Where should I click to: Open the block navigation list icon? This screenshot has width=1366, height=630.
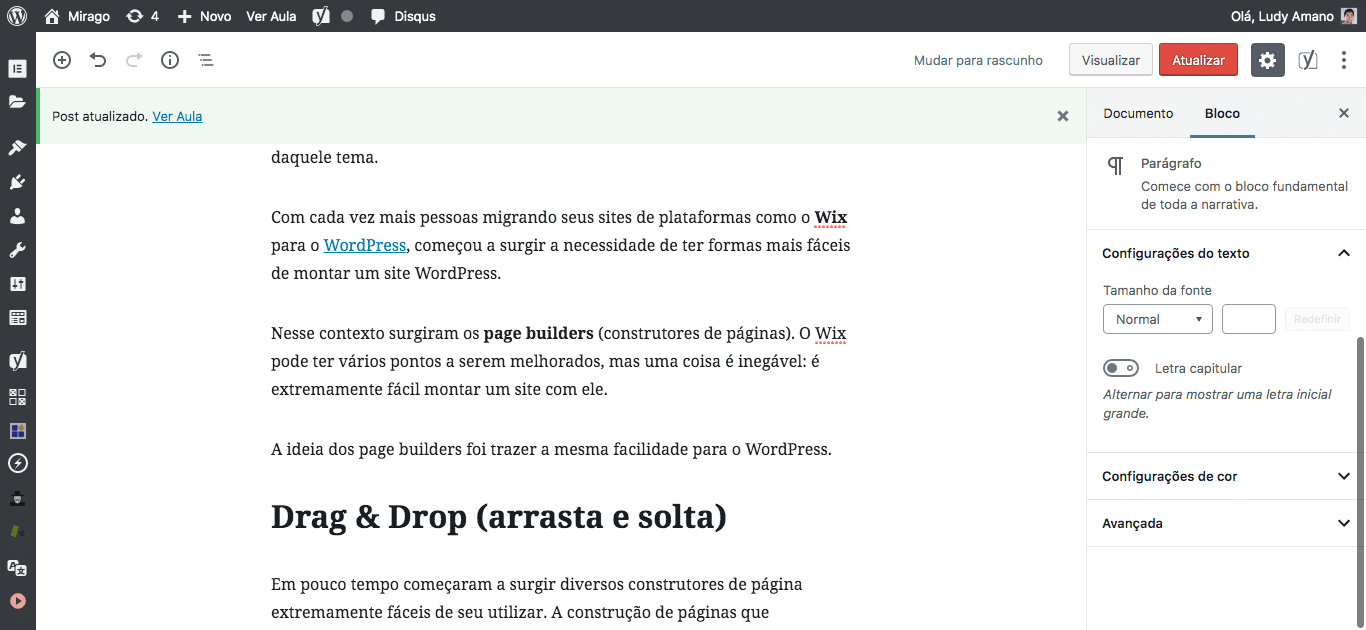[x=206, y=60]
